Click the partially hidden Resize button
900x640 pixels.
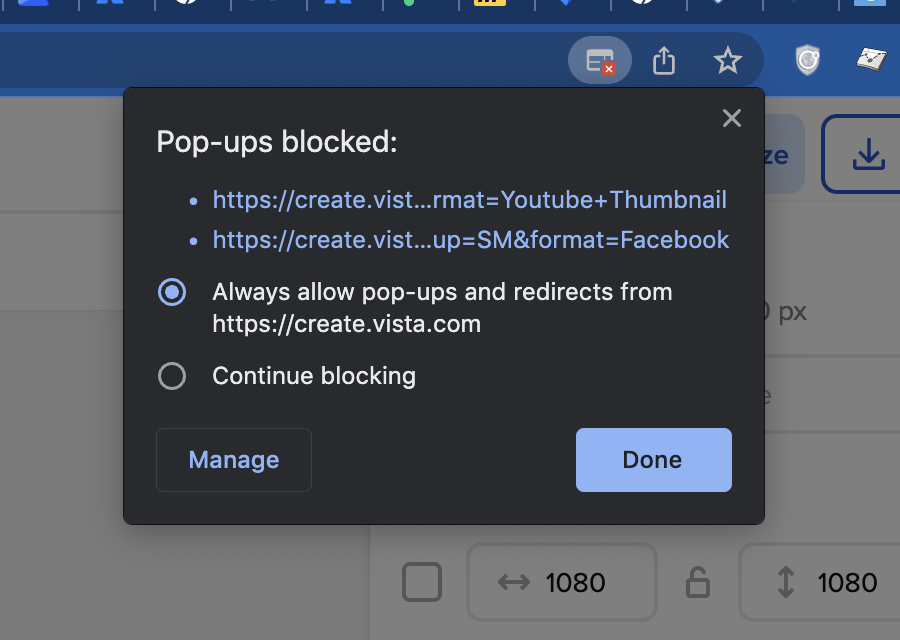pos(784,154)
